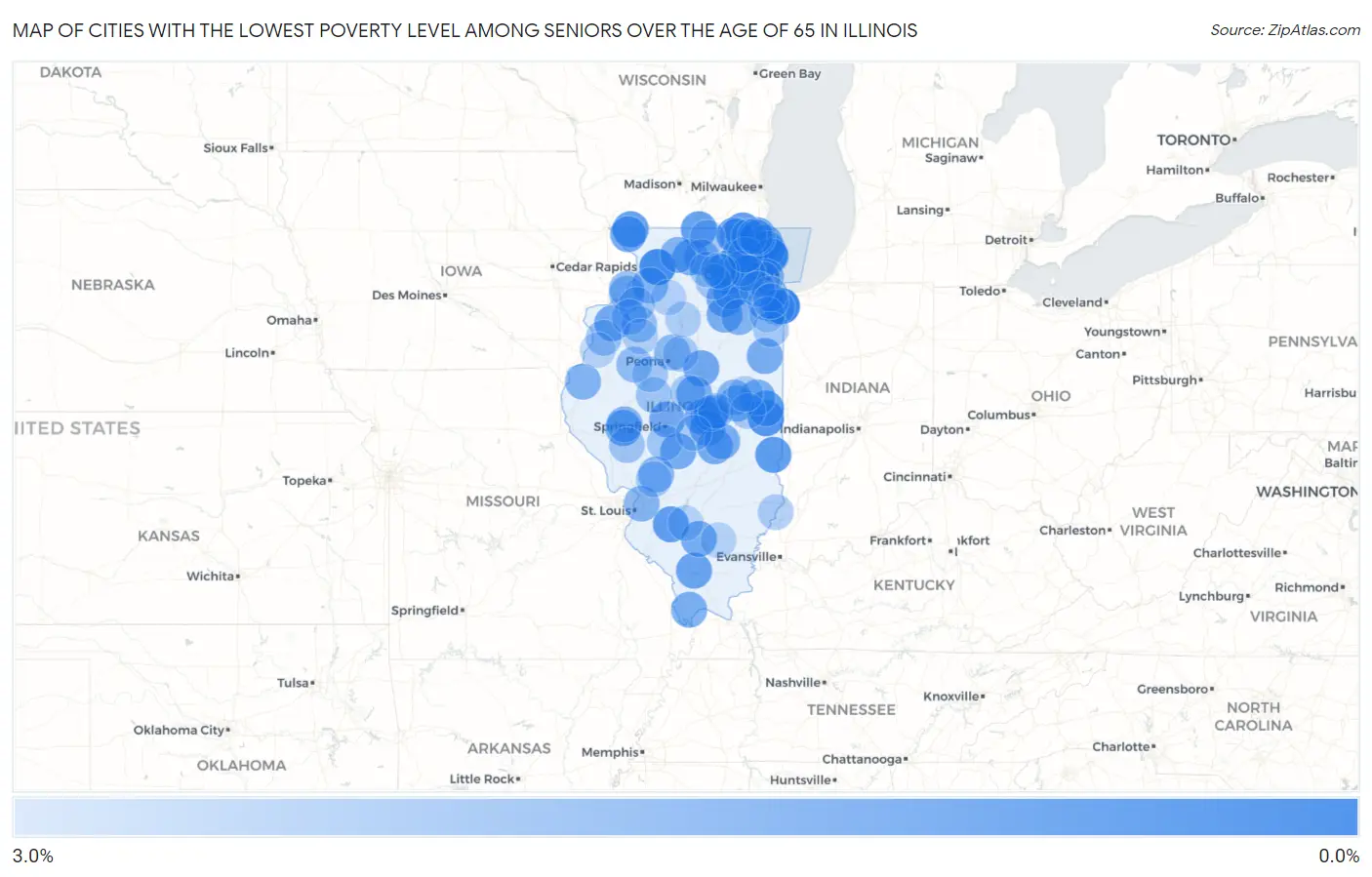
Task: Click the Madison city label
Action: [650, 183]
